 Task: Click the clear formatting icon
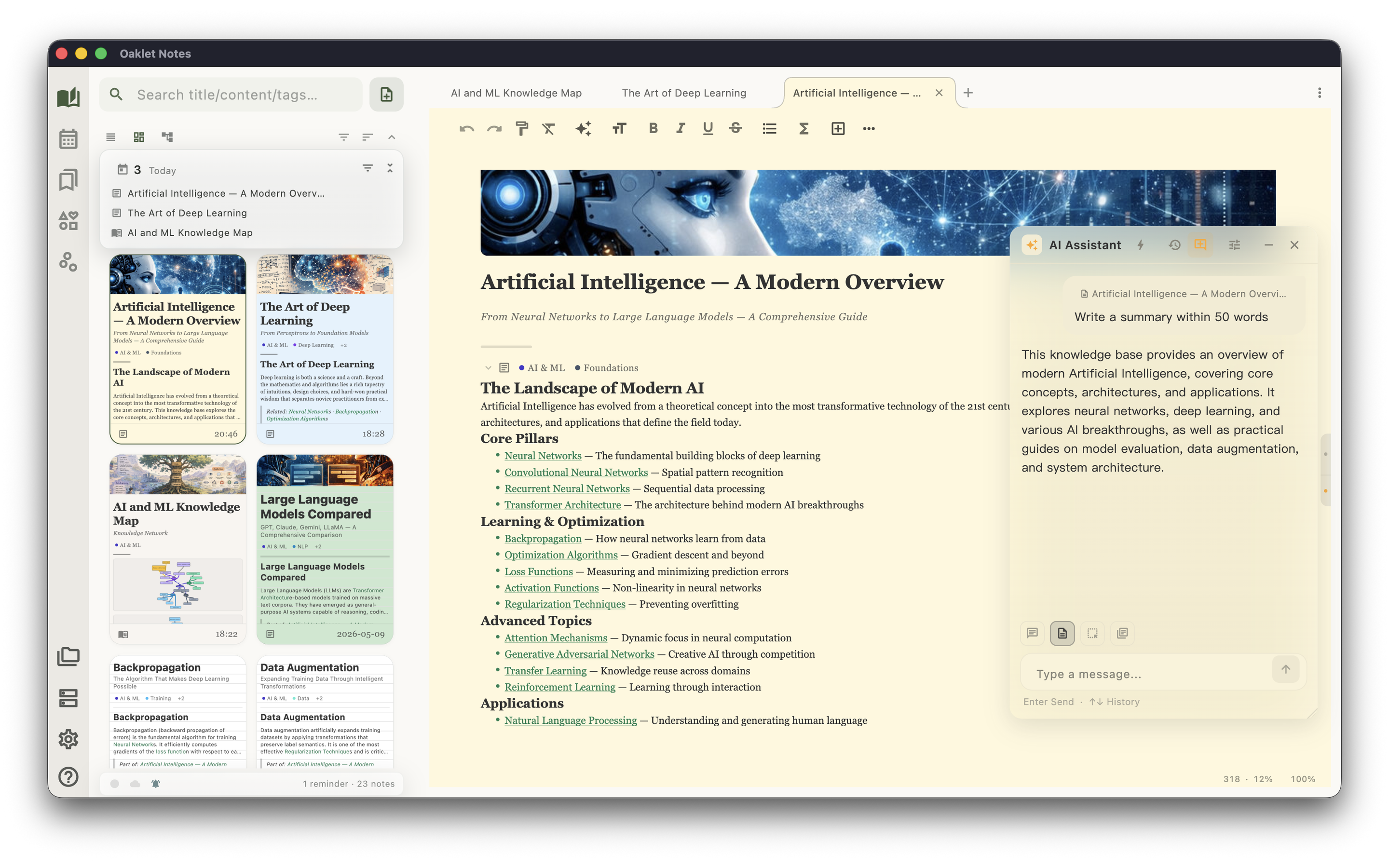tap(549, 129)
